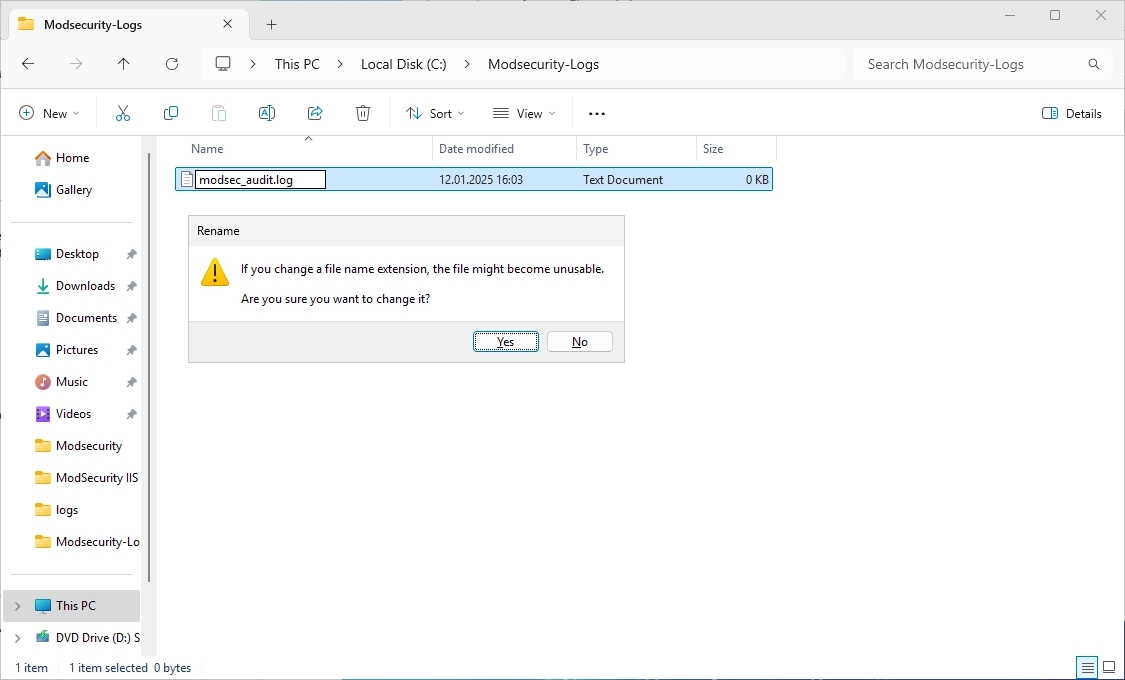Open a new tab with plus button
The image size is (1125, 680).
click(271, 25)
